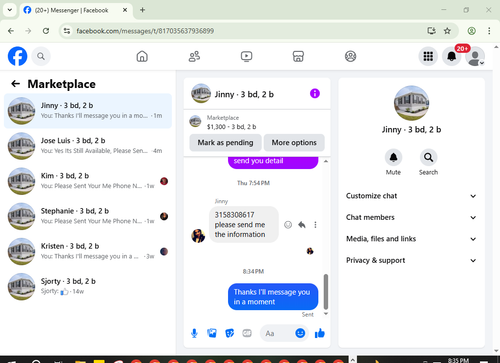
Task: Open the emoji picker smiley in message box
Action: click(300, 333)
